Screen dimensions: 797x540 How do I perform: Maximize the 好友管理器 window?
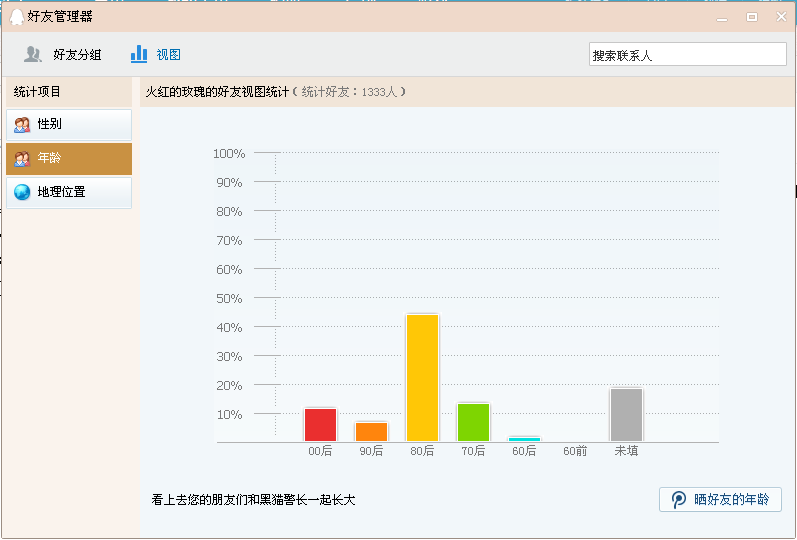751,17
